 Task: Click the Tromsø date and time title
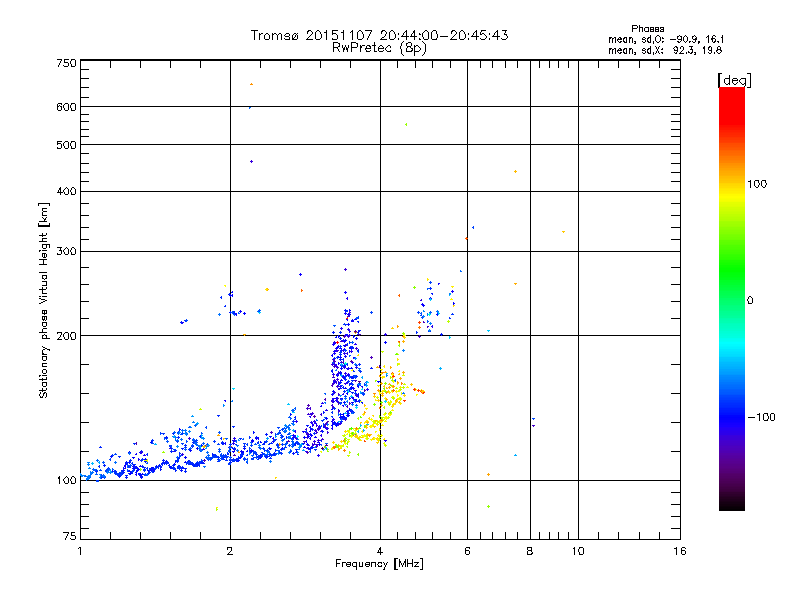tap(379, 35)
